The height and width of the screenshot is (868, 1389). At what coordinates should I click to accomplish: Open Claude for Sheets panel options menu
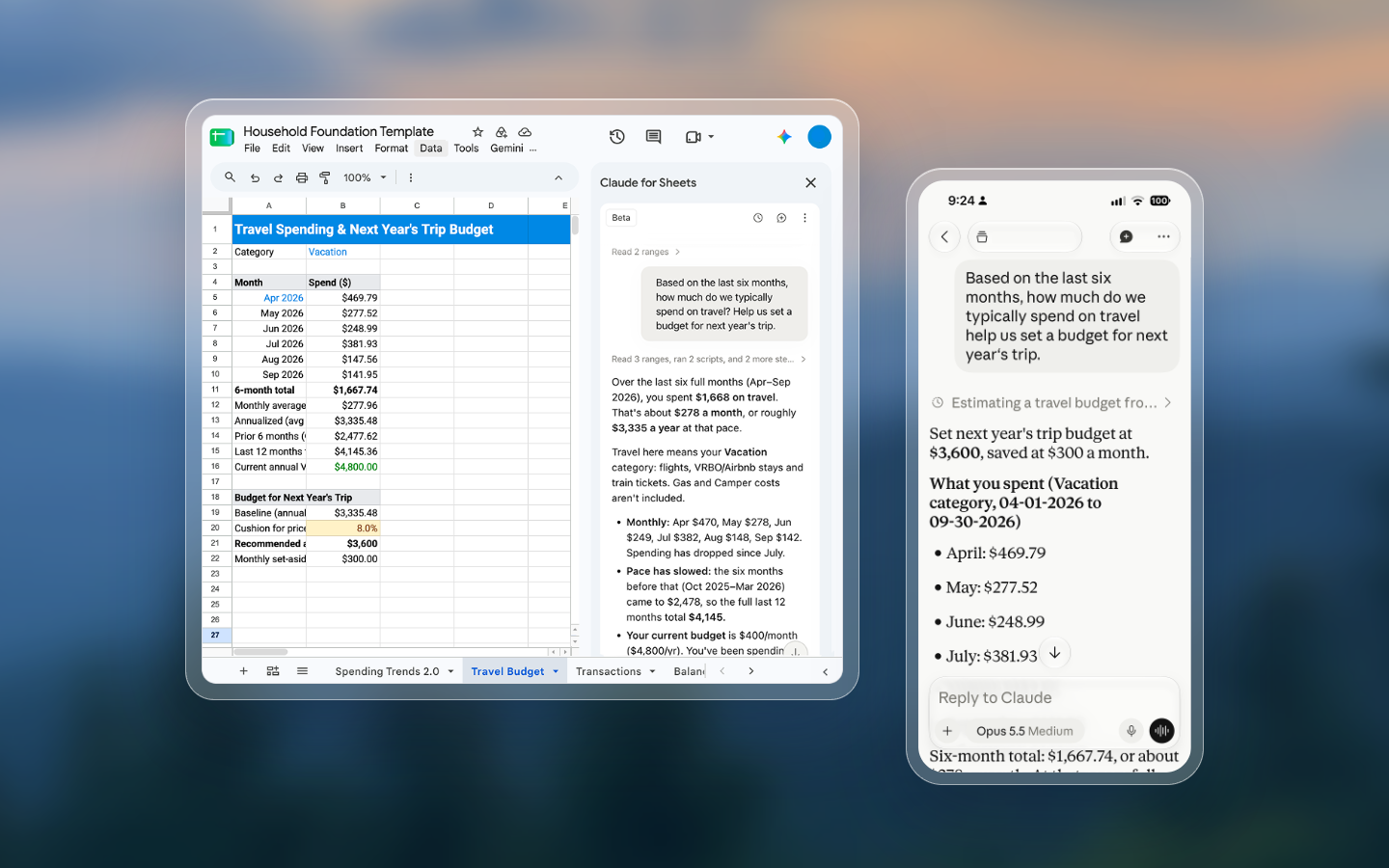point(804,218)
